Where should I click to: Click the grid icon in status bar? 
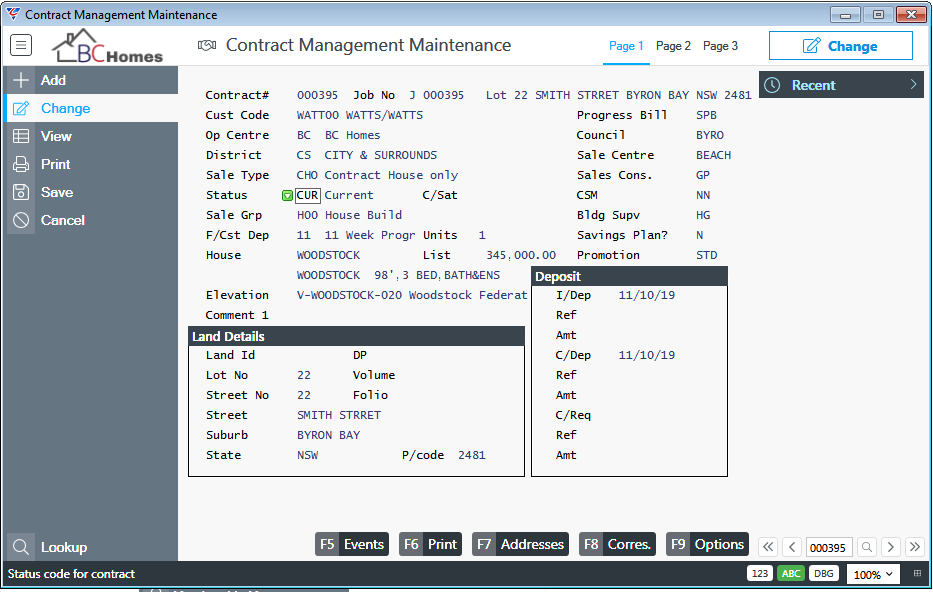coord(917,574)
